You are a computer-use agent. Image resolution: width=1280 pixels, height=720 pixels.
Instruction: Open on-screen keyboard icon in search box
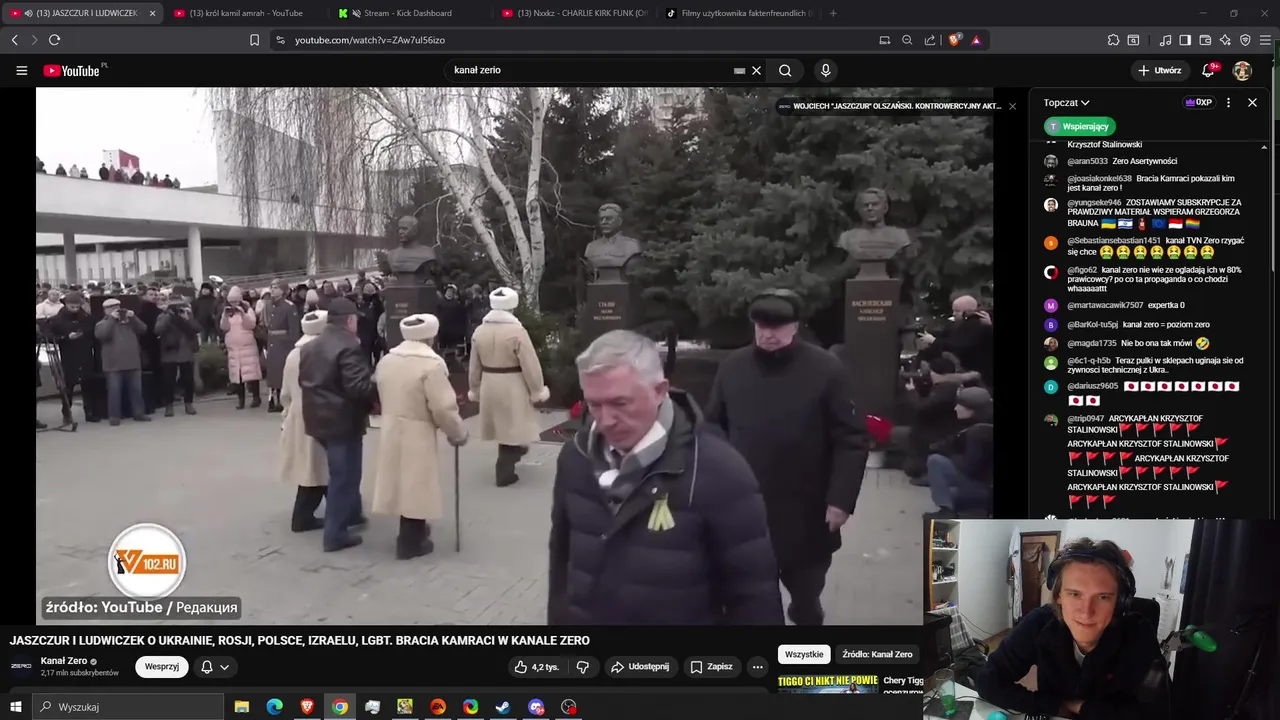click(739, 71)
